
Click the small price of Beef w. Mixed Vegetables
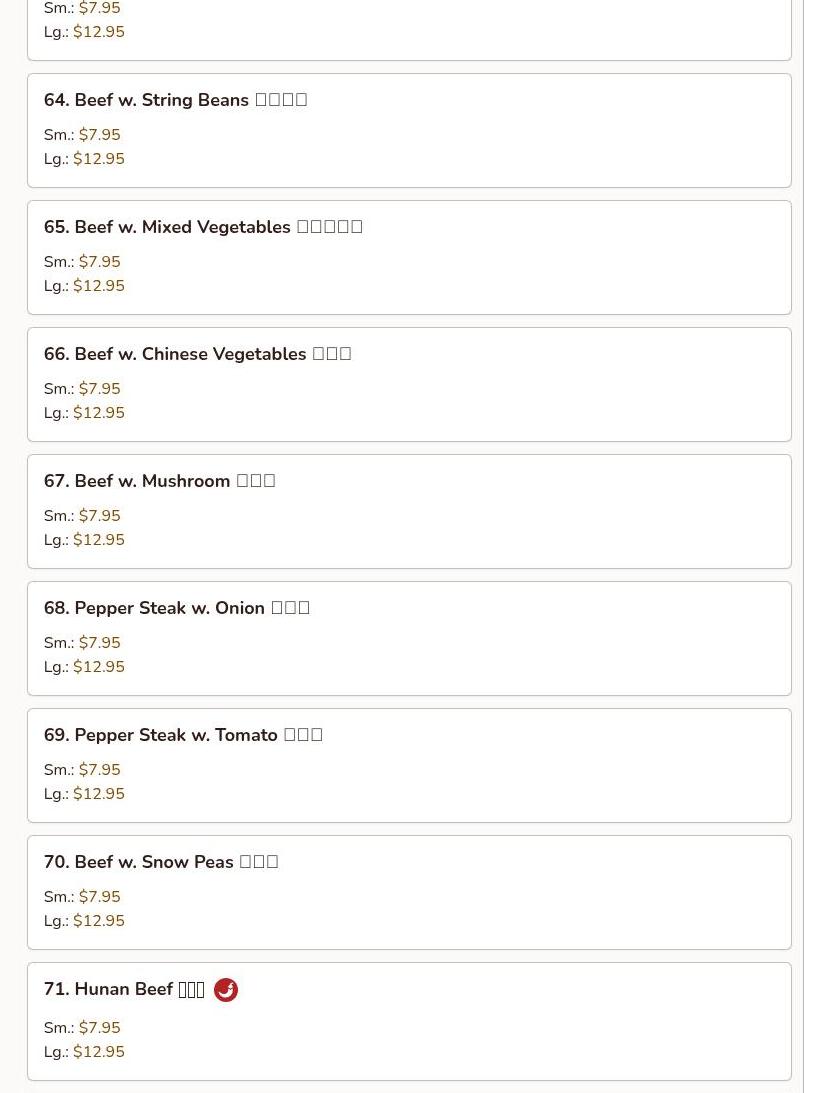click(x=100, y=261)
